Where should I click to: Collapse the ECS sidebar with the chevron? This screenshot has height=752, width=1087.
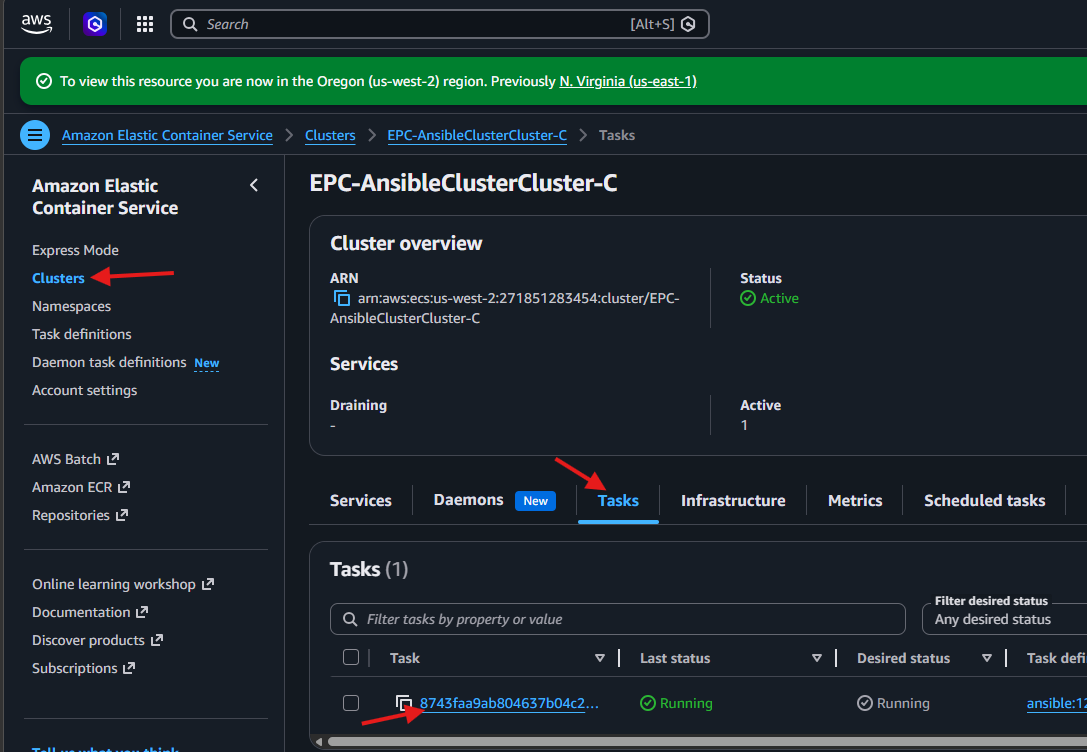[x=254, y=185]
